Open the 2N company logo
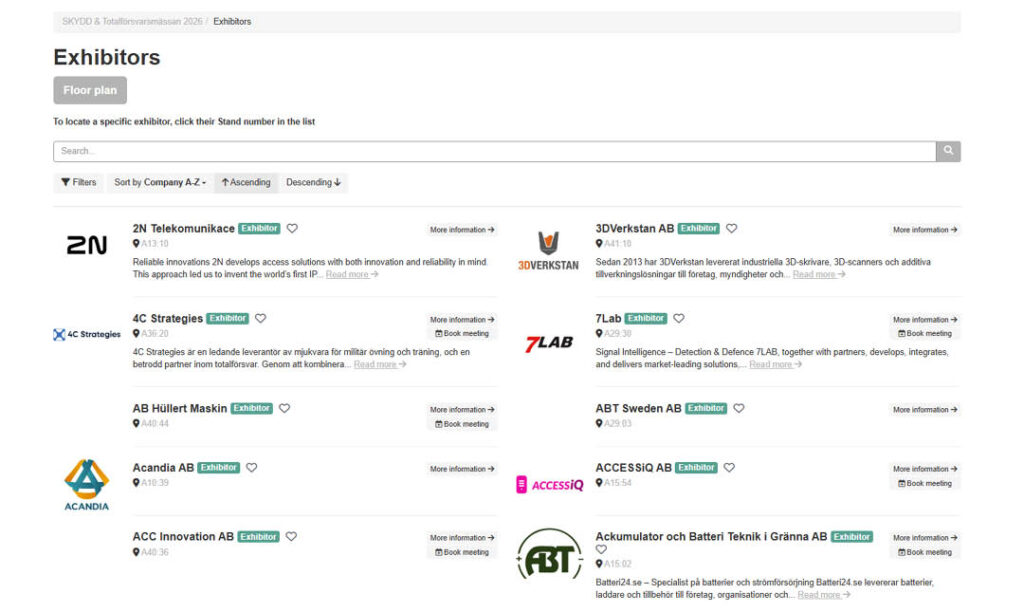1024x612 pixels. [x=87, y=246]
